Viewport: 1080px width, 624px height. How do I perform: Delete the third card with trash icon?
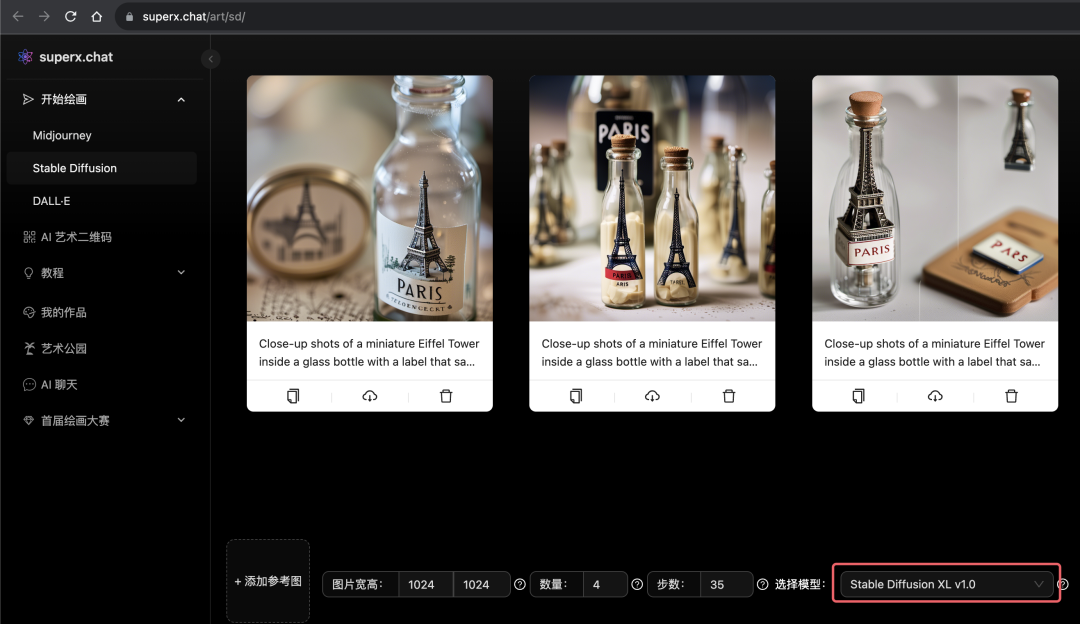pos(1011,396)
